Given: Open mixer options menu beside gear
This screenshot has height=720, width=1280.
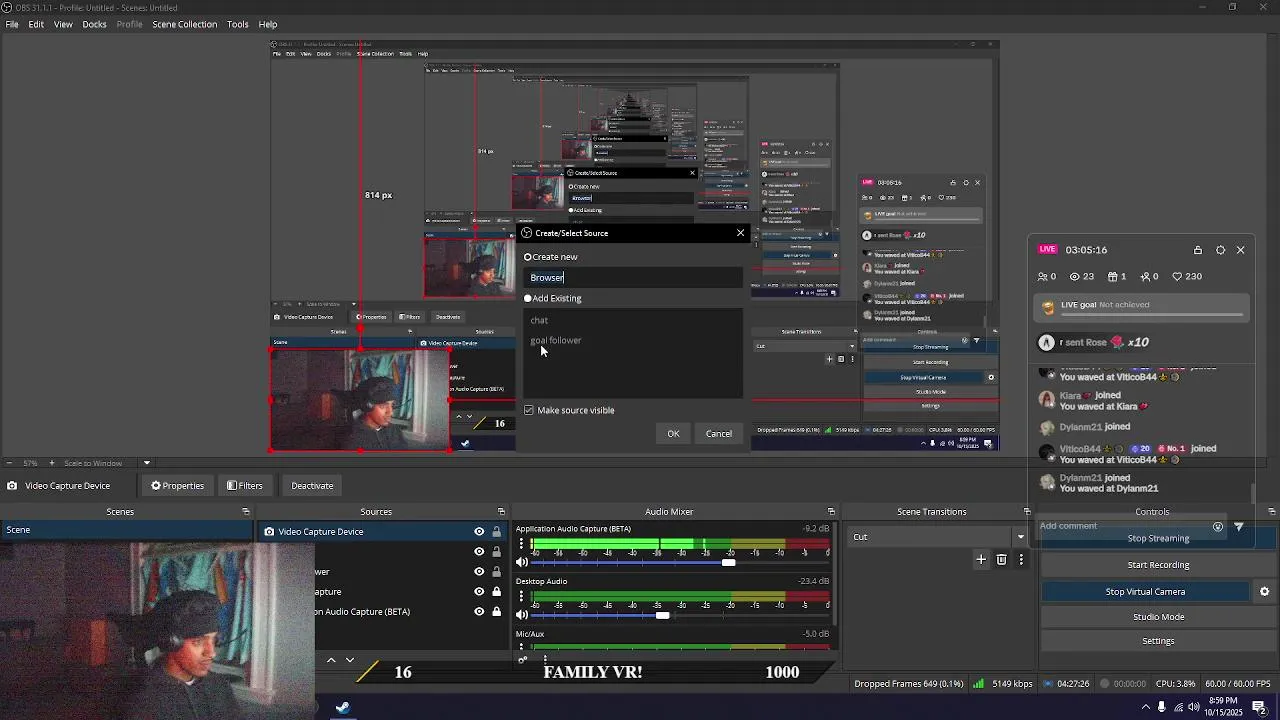Looking at the screenshot, I should click(x=545, y=659).
